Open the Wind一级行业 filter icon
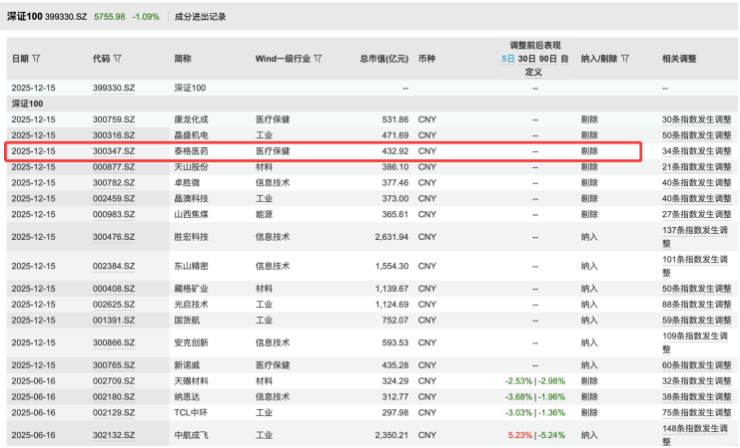740x448 pixels. (318, 59)
